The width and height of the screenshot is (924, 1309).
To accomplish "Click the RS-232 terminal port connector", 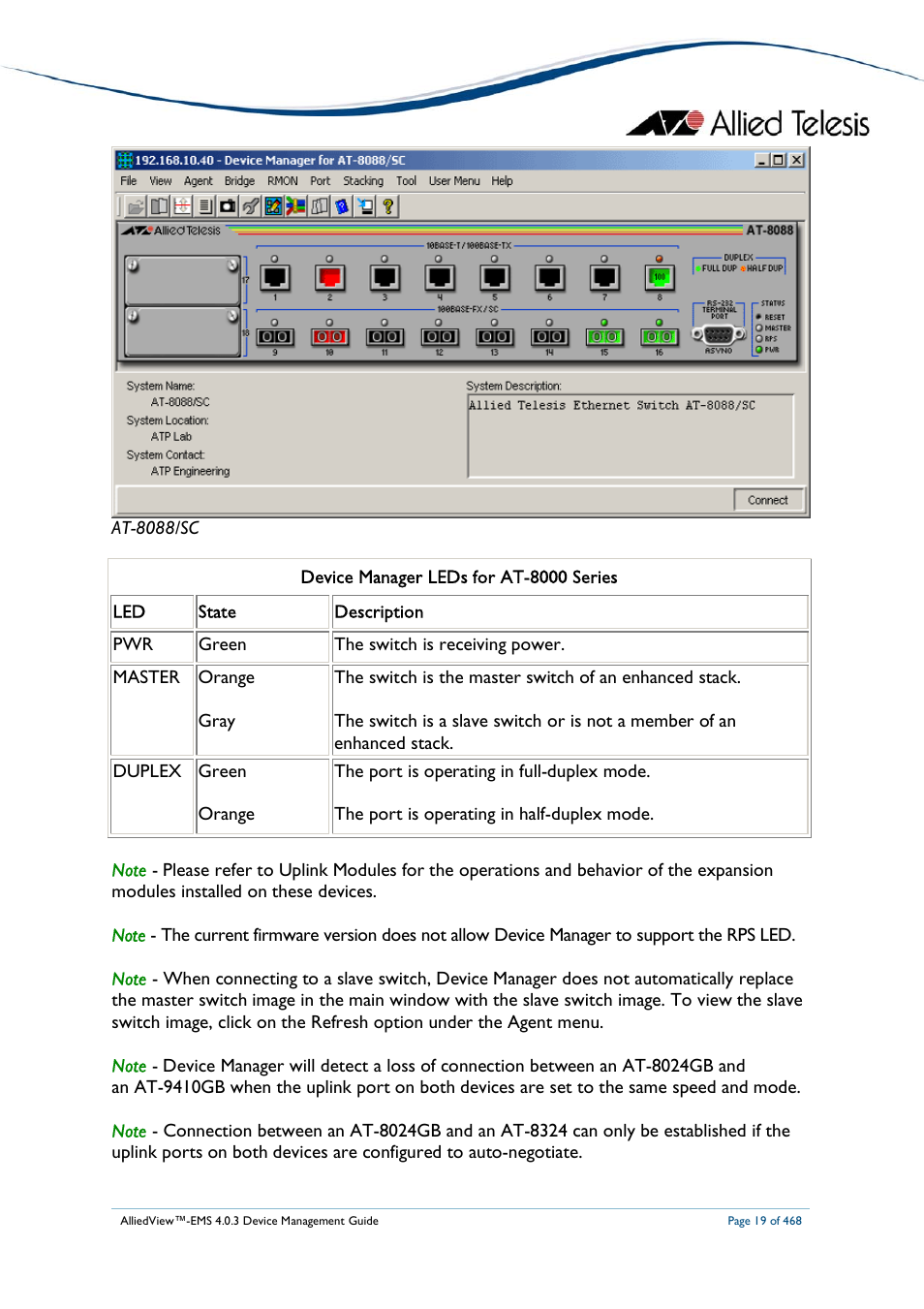I will click(x=719, y=334).
